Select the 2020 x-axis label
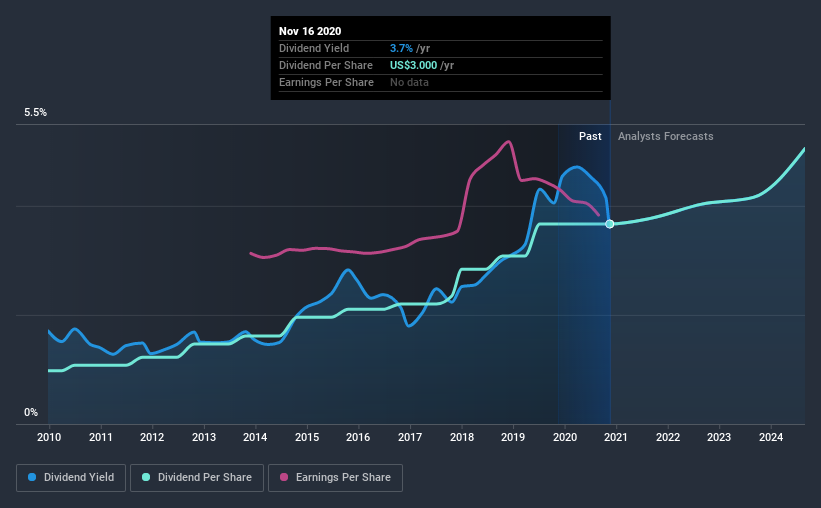The height and width of the screenshot is (508, 821). tap(565, 437)
